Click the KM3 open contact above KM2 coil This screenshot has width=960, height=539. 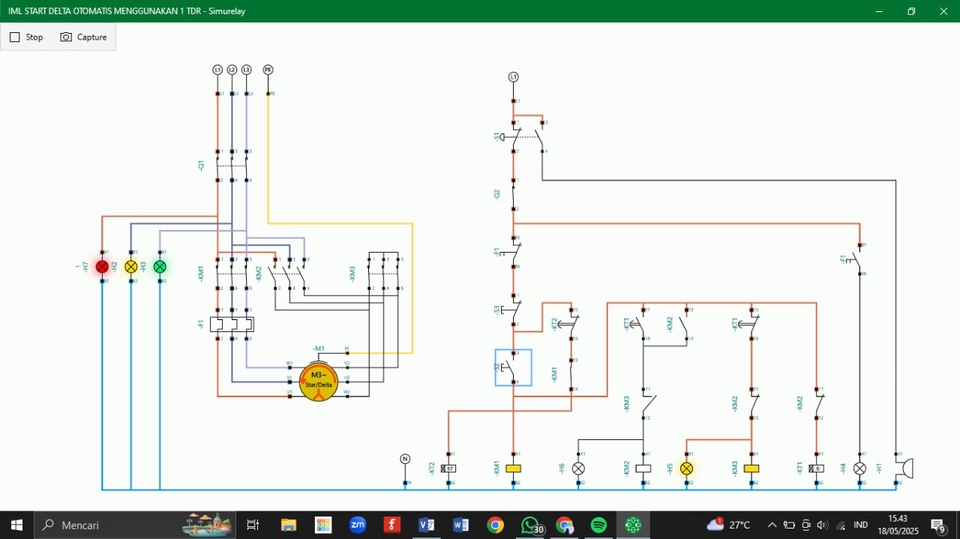pyautogui.click(x=647, y=404)
